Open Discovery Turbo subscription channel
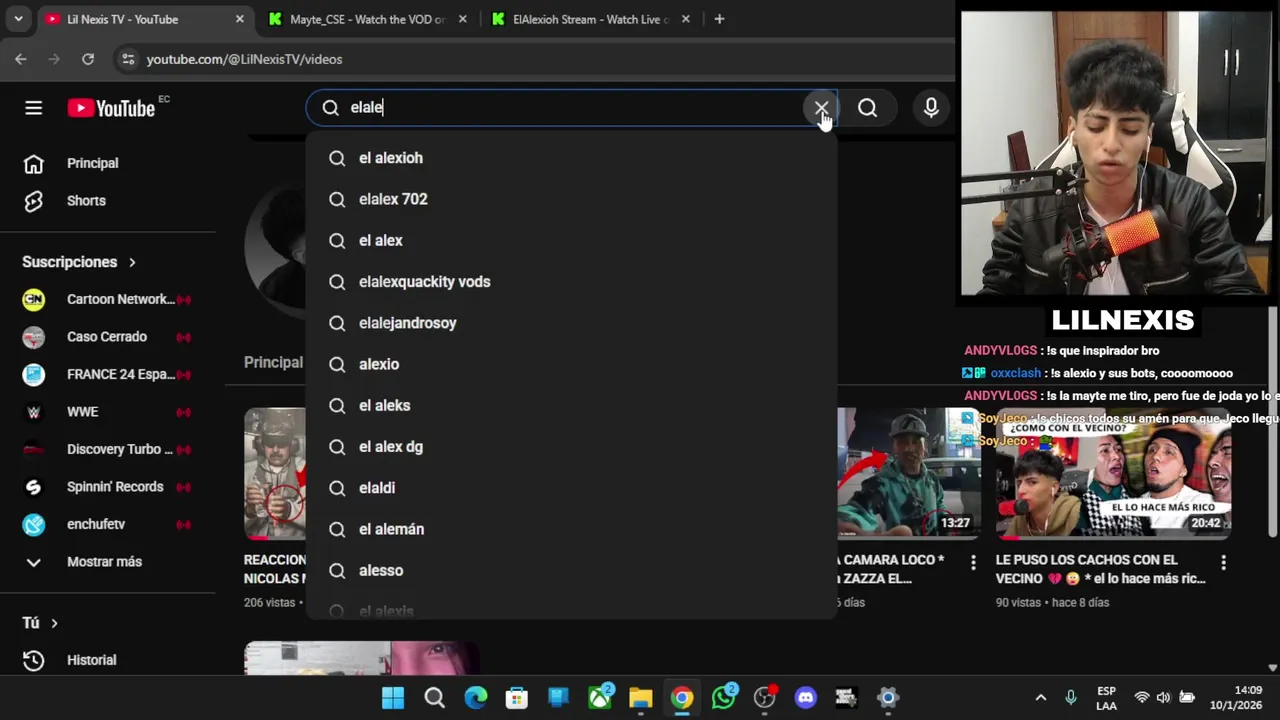Viewport: 1280px width, 720px height. (x=107, y=449)
